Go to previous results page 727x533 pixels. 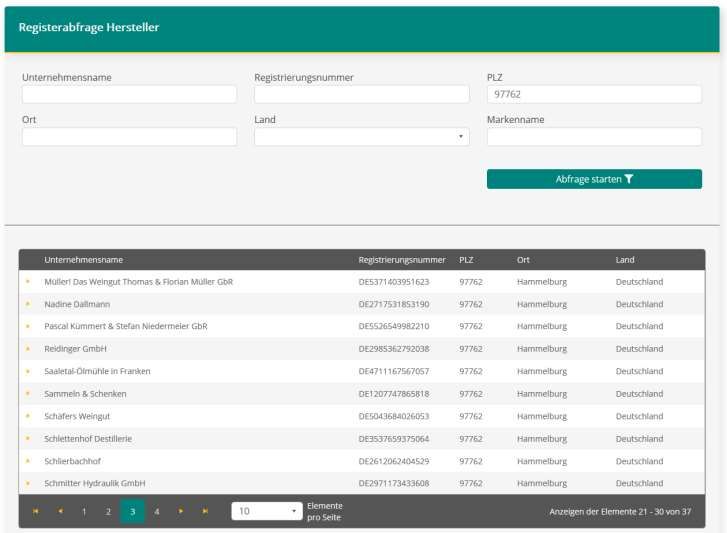(x=60, y=511)
